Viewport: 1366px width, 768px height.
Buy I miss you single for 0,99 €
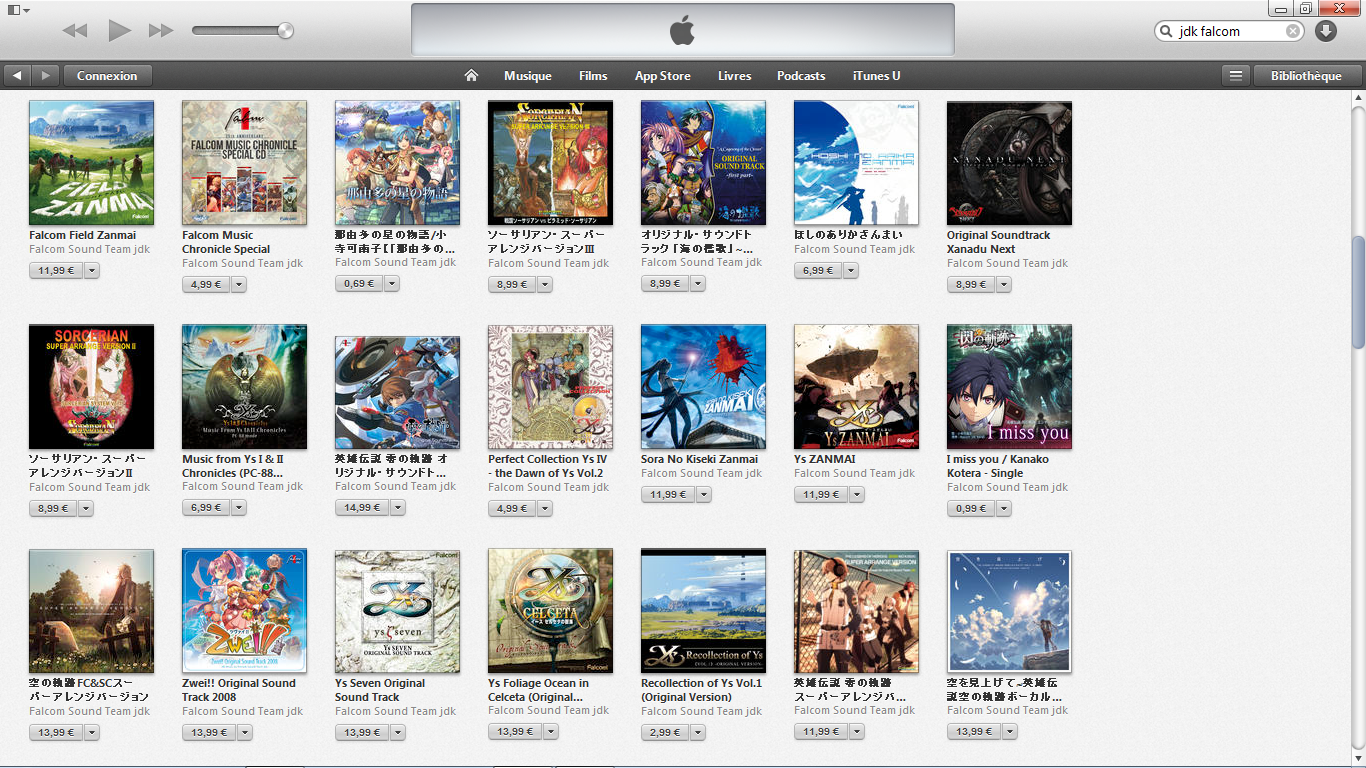(970, 509)
